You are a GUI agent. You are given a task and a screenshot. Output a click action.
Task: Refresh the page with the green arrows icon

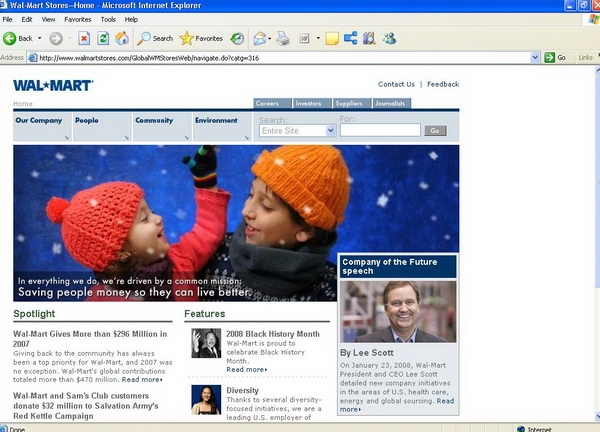click(x=103, y=38)
